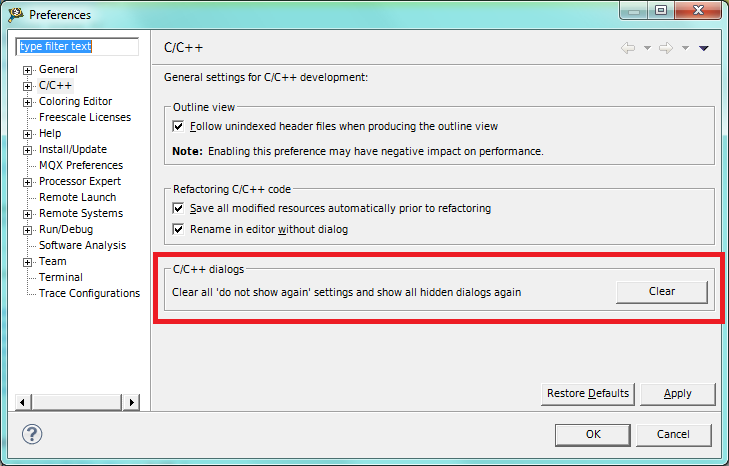Image resolution: width=729 pixels, height=466 pixels.
Task: Toggle Rename in editor without dialog
Action: pyautogui.click(x=179, y=229)
